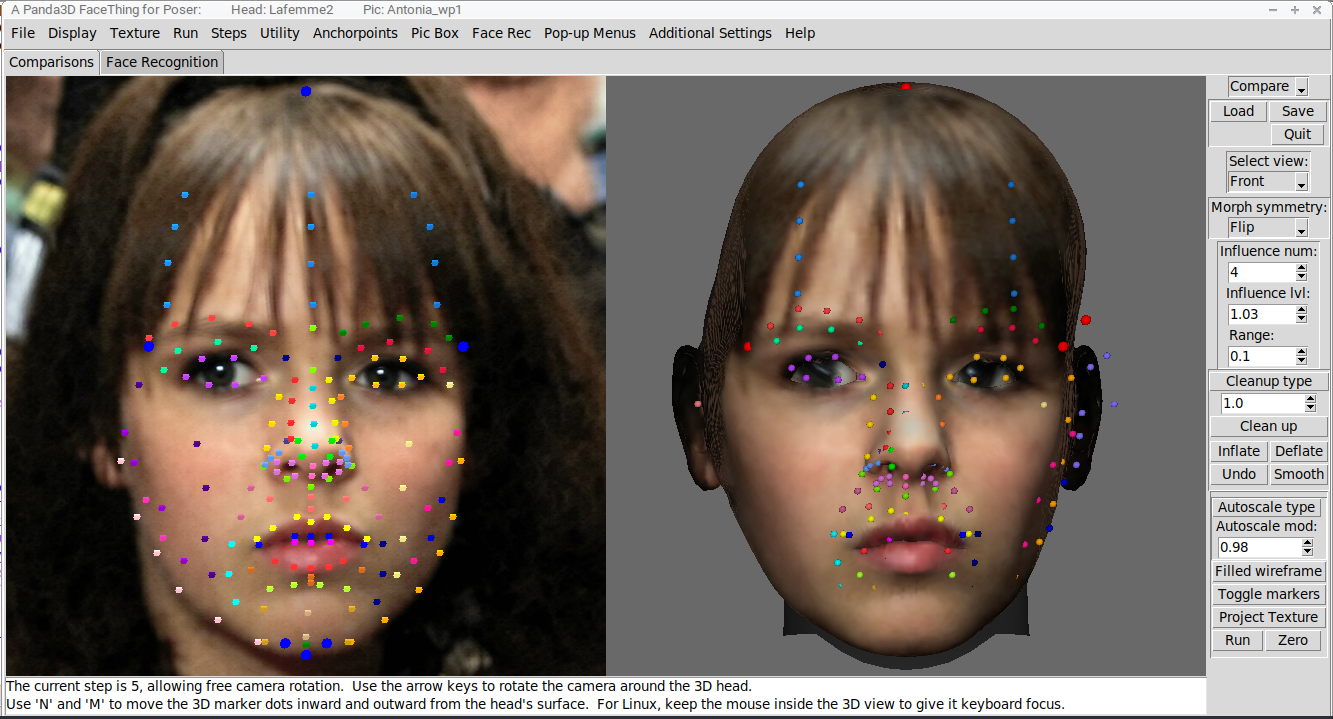Screen dimensions: 1333x719
Task: Click the Inflate button
Action: tap(1239, 451)
